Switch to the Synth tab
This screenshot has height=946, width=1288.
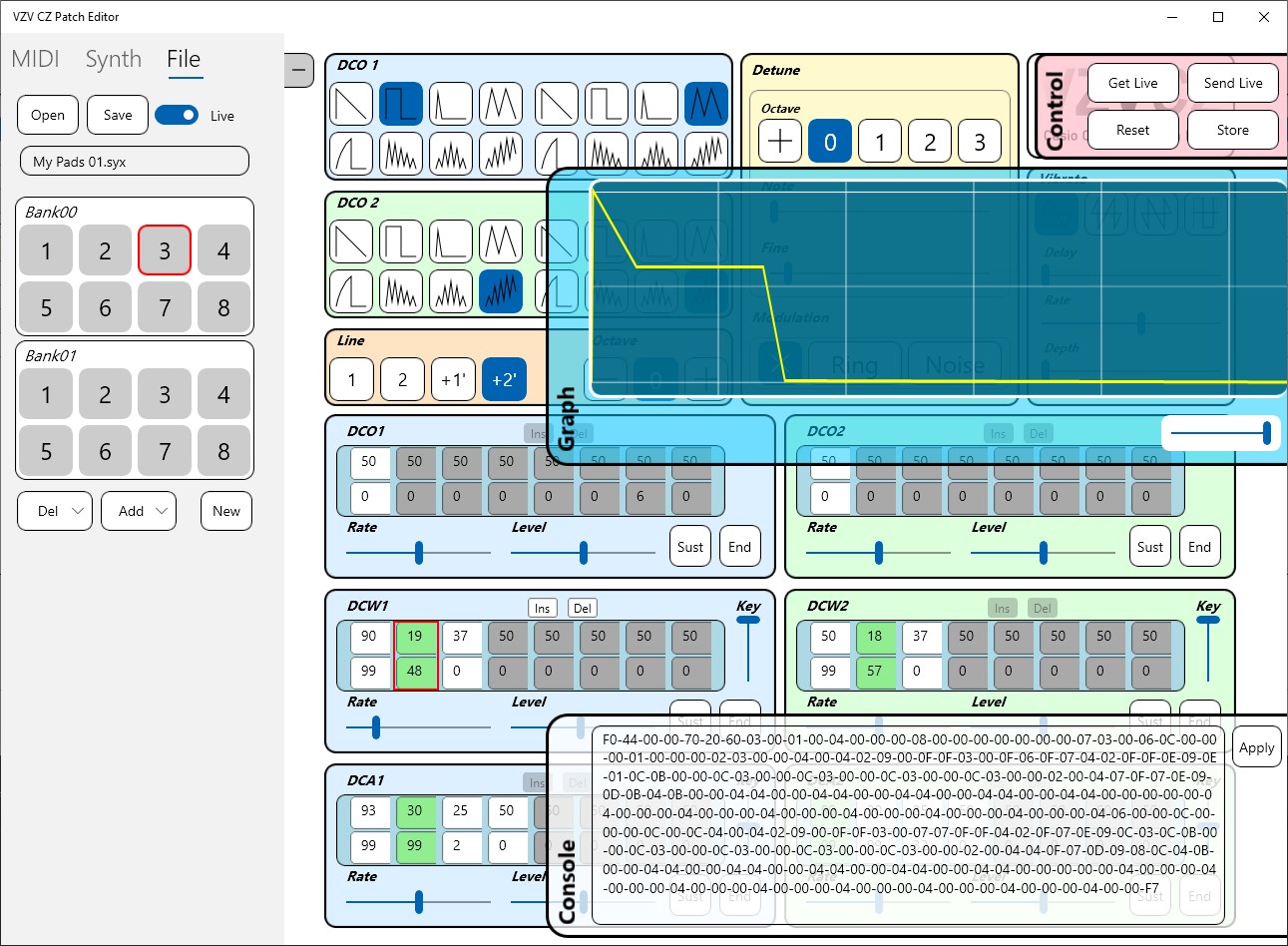click(113, 59)
